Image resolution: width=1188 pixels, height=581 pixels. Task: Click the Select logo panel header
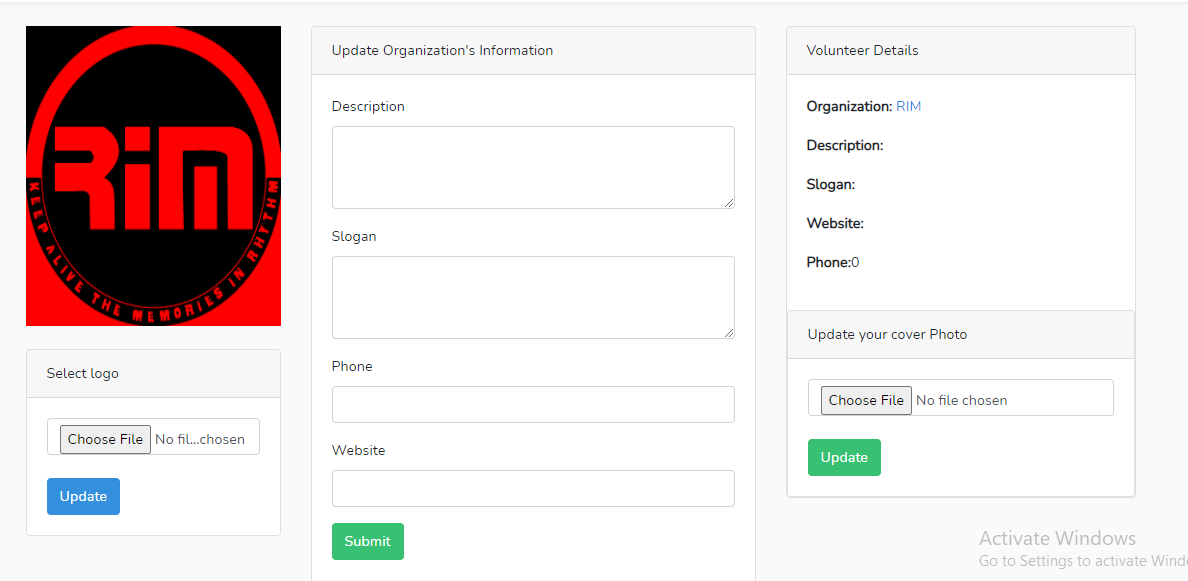pyautogui.click(x=83, y=372)
